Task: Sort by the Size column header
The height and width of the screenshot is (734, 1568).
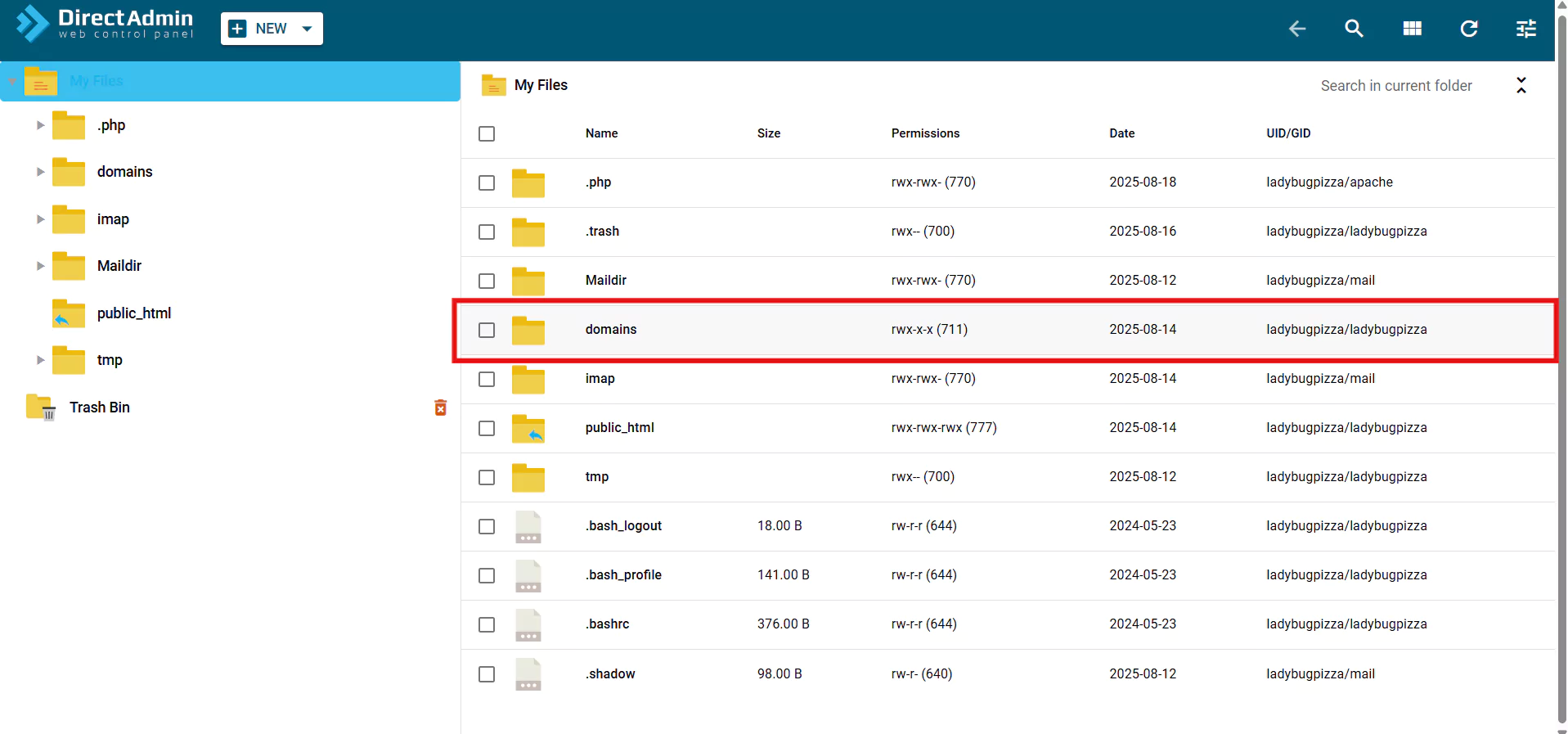Action: (x=769, y=133)
